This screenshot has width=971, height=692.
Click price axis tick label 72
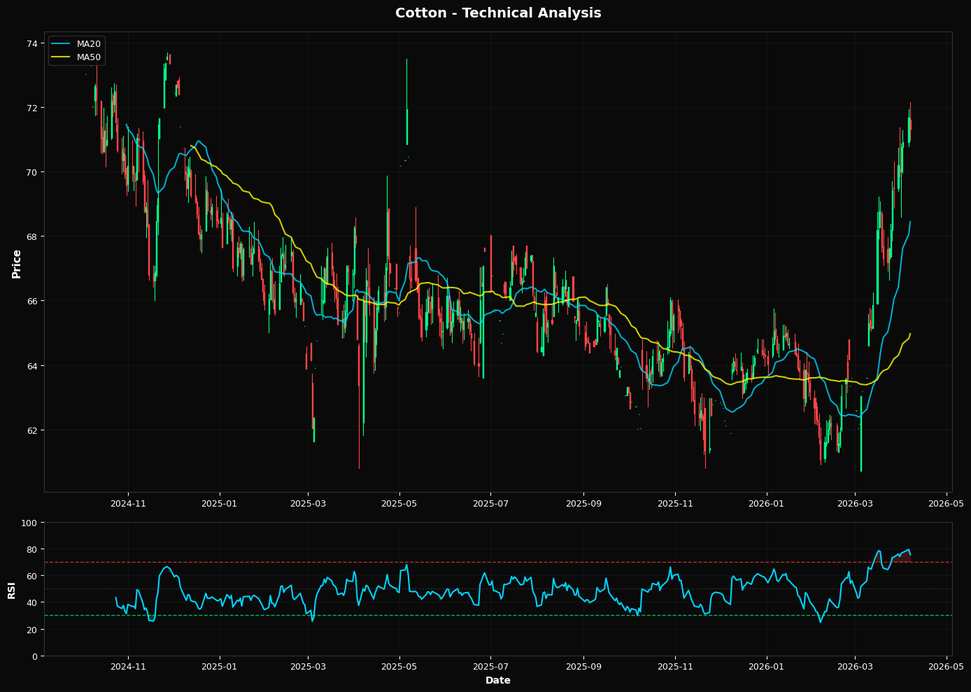(34, 108)
